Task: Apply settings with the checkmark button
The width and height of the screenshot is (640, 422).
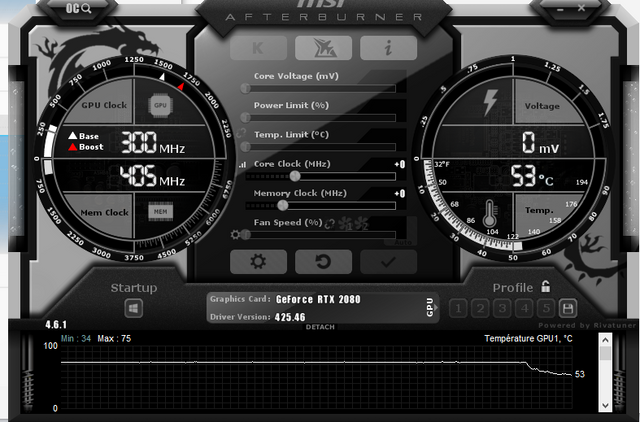Action: [x=388, y=262]
